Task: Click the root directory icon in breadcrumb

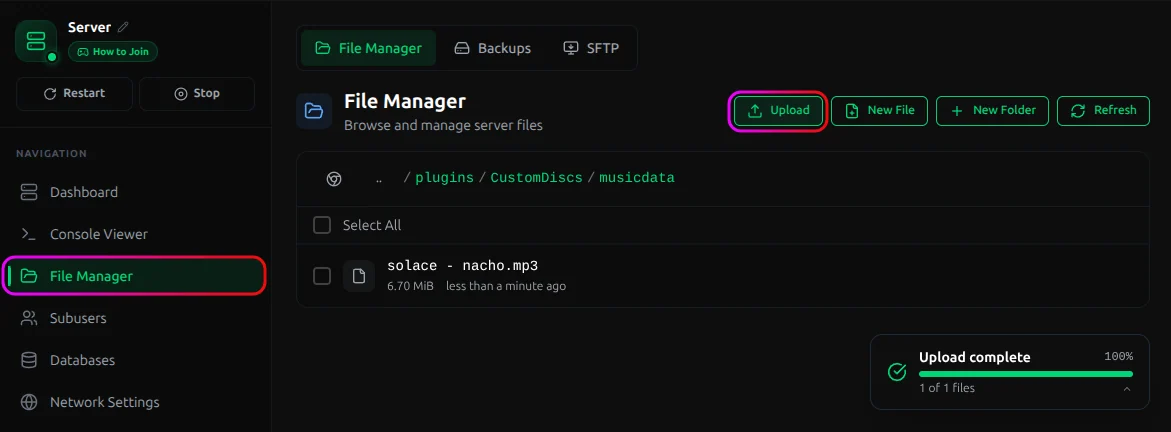Action: (x=334, y=179)
